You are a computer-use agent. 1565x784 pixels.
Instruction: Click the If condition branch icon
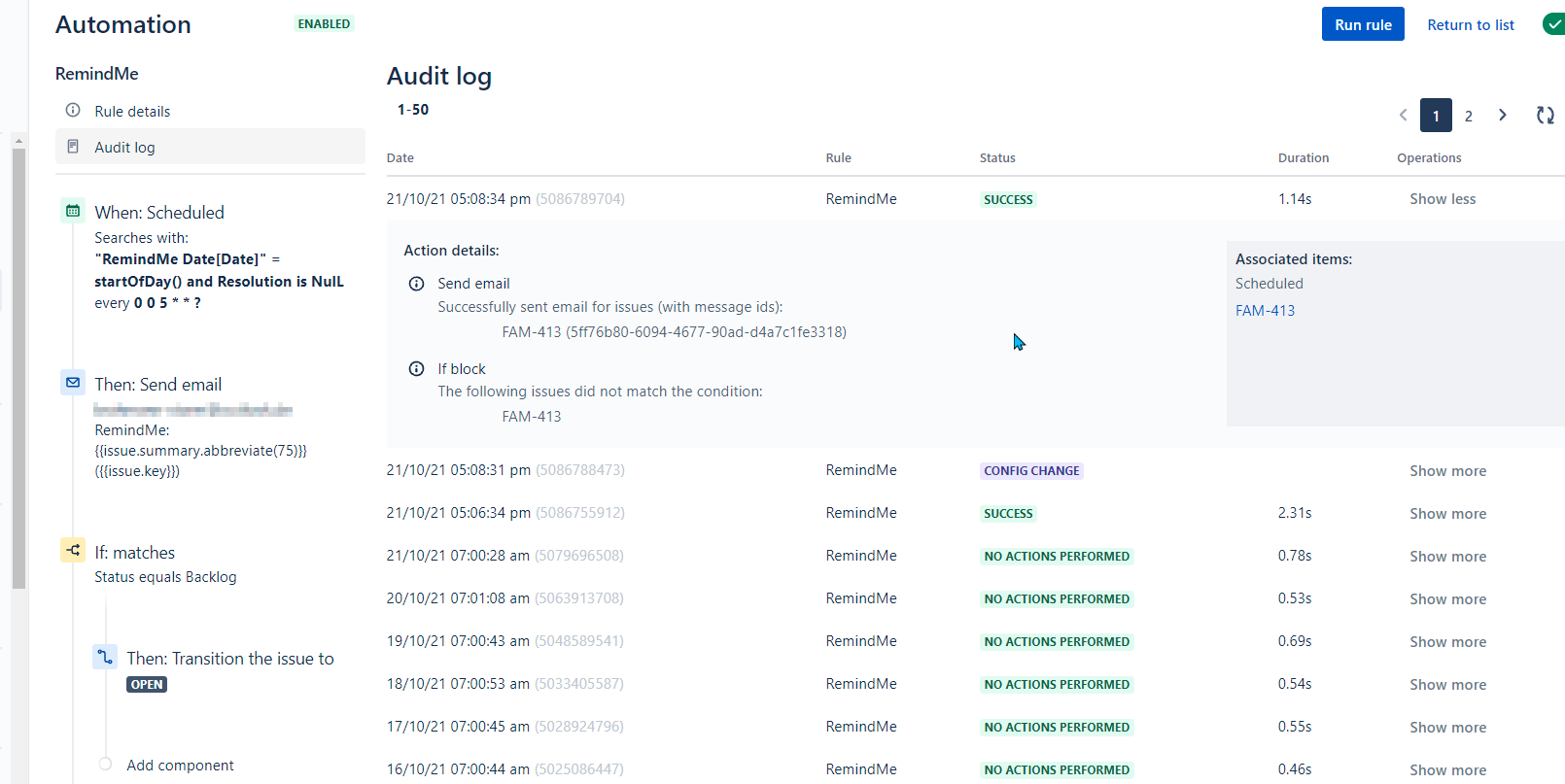click(73, 551)
